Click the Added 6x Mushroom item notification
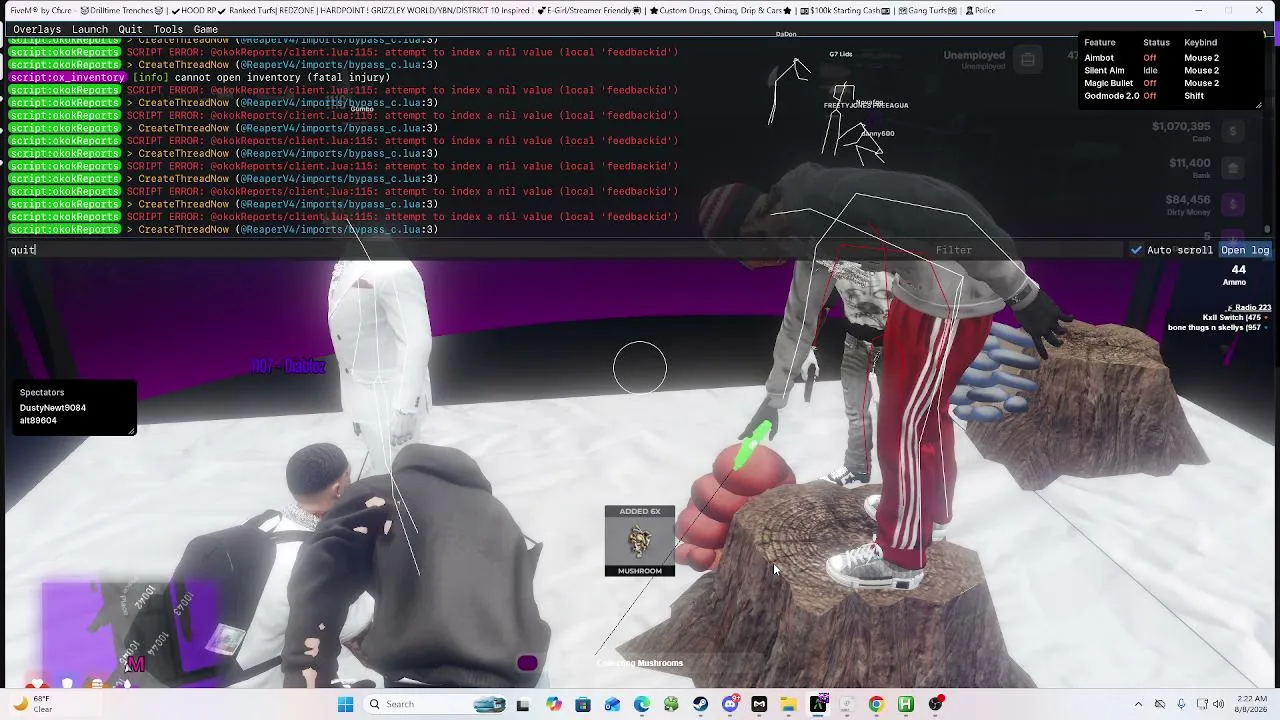 coord(640,541)
